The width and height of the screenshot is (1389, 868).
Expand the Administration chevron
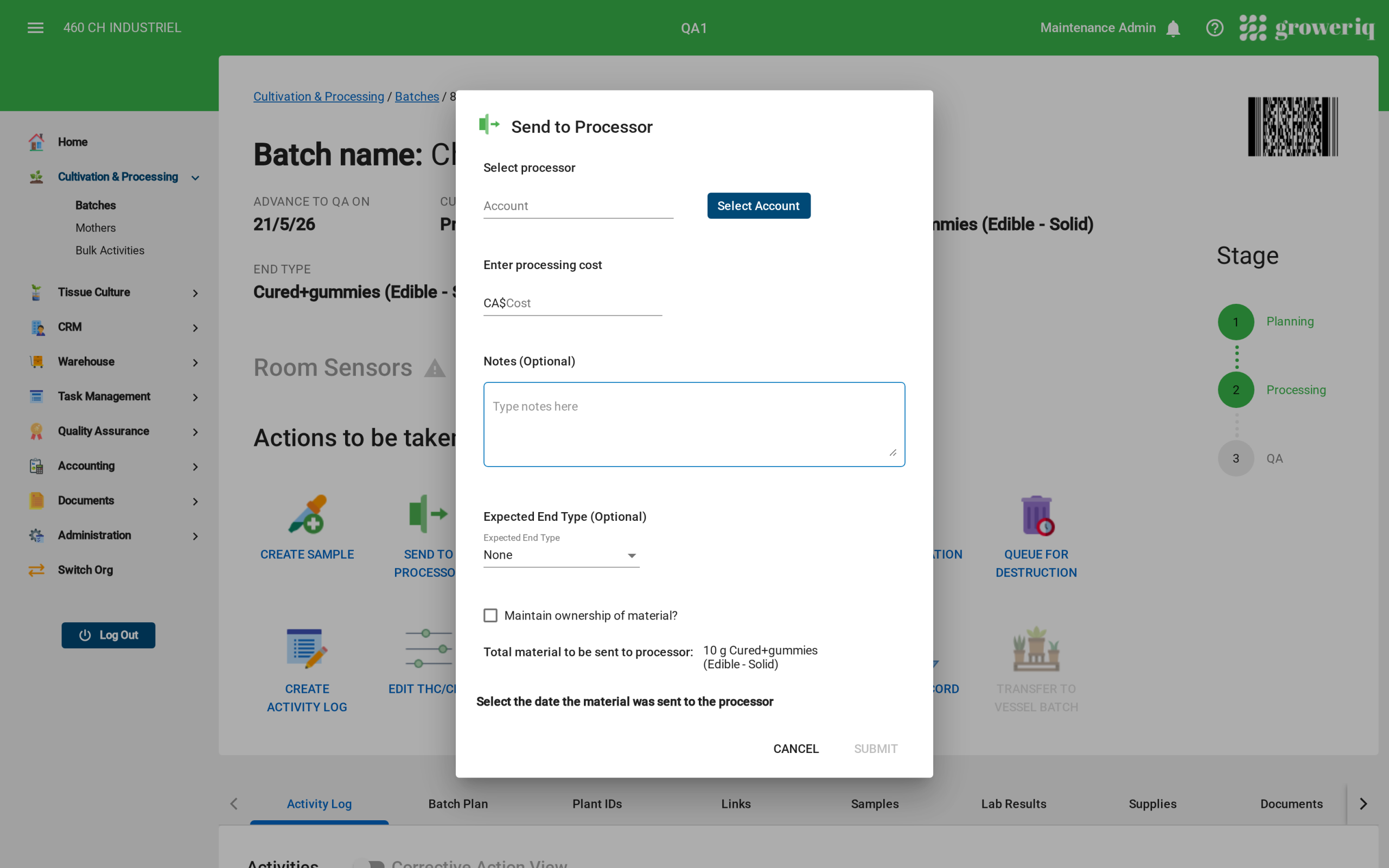pyautogui.click(x=195, y=537)
